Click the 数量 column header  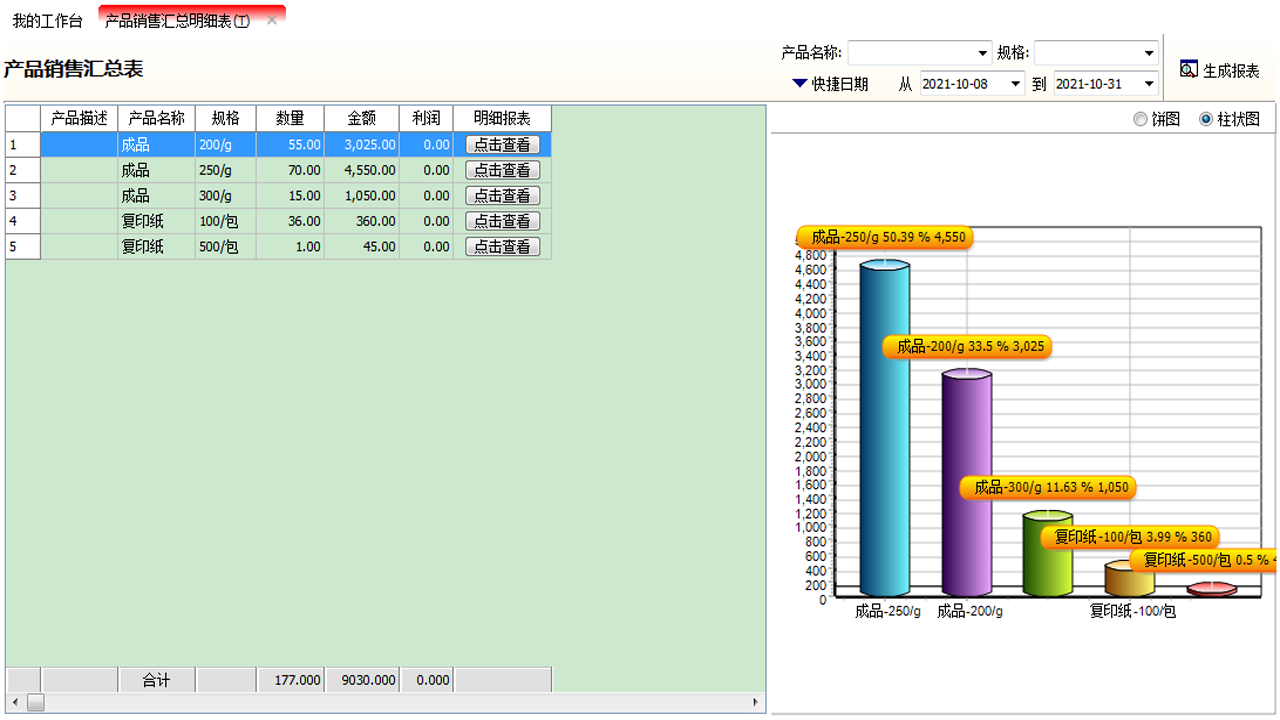[289, 117]
